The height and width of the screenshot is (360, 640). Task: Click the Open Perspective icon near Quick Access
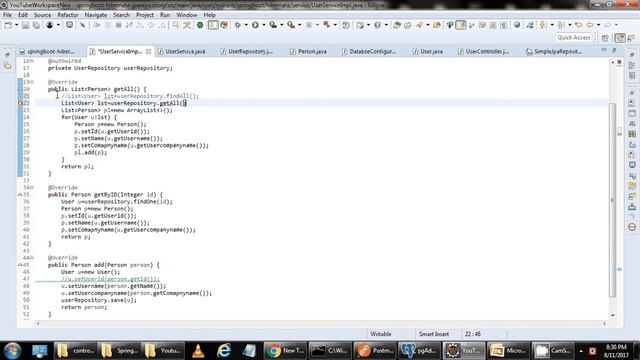[605, 38]
